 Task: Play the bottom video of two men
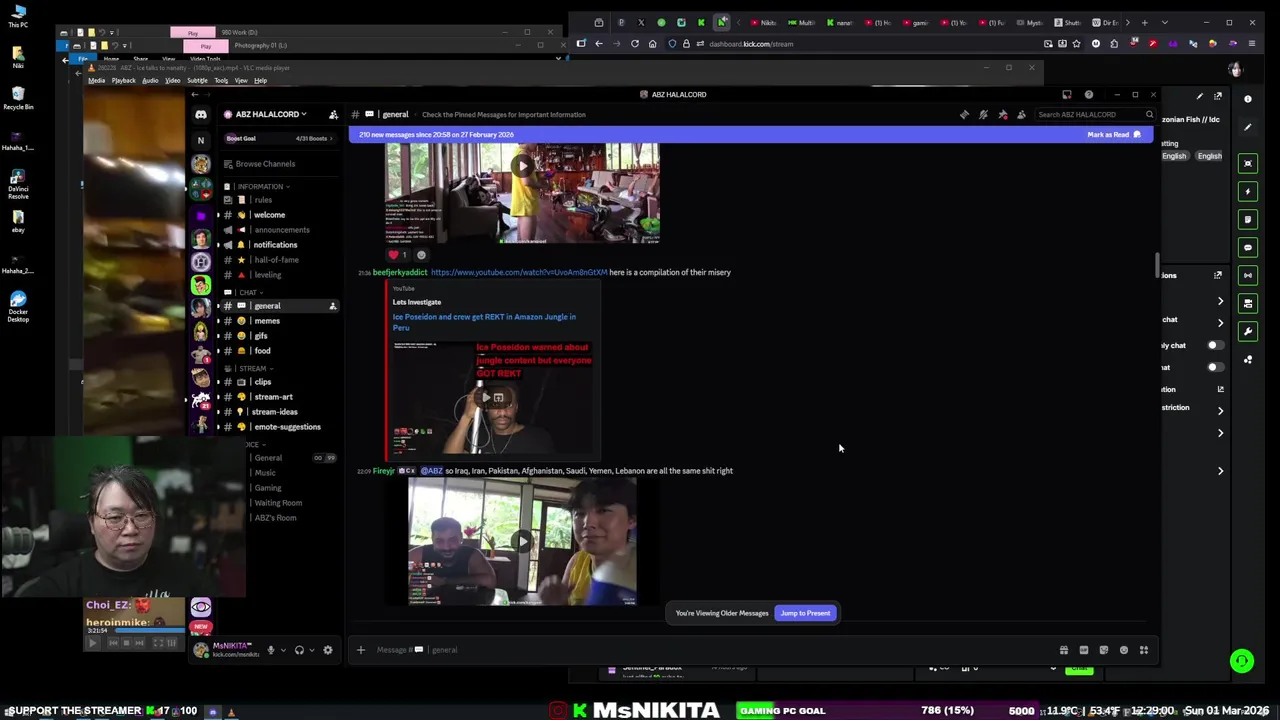click(x=522, y=541)
